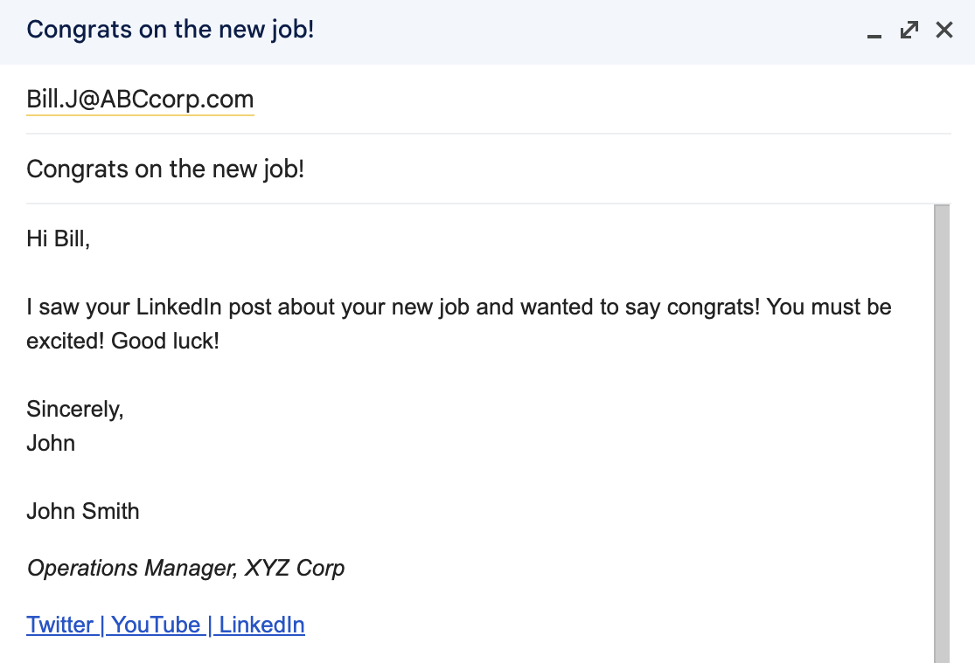Click the "John Smith" signature name
977x664 pixels.
click(x=83, y=511)
